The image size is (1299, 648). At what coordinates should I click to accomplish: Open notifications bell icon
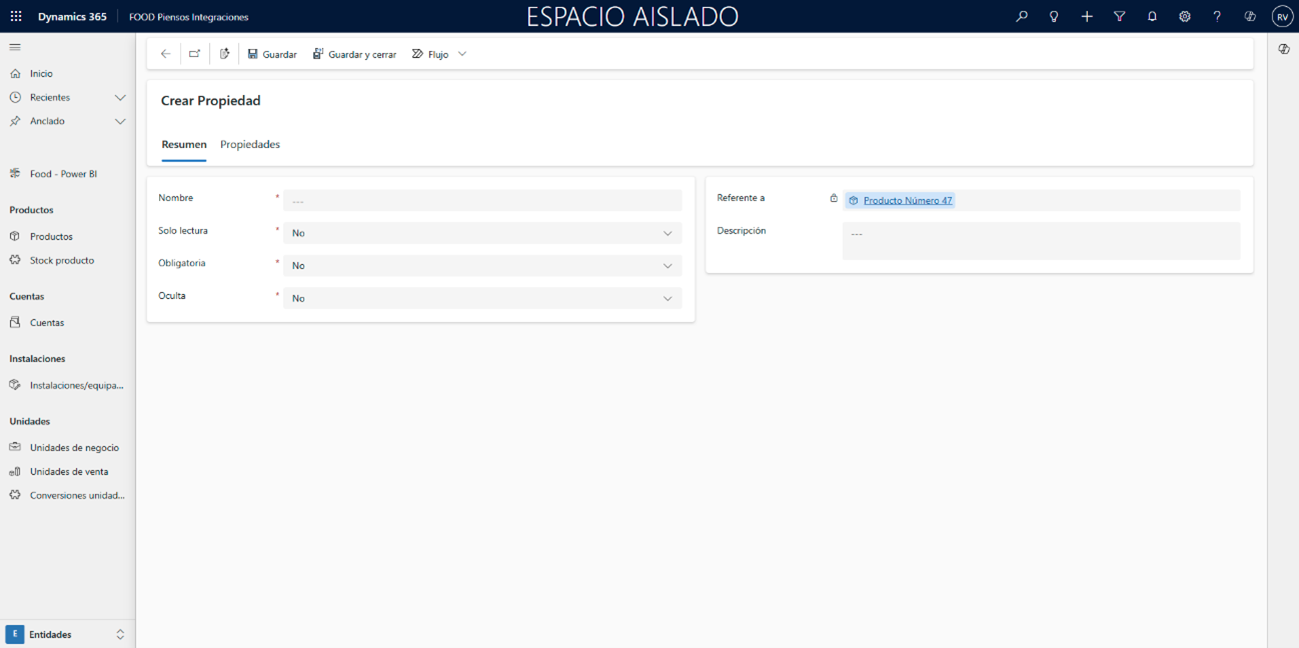(x=1152, y=17)
